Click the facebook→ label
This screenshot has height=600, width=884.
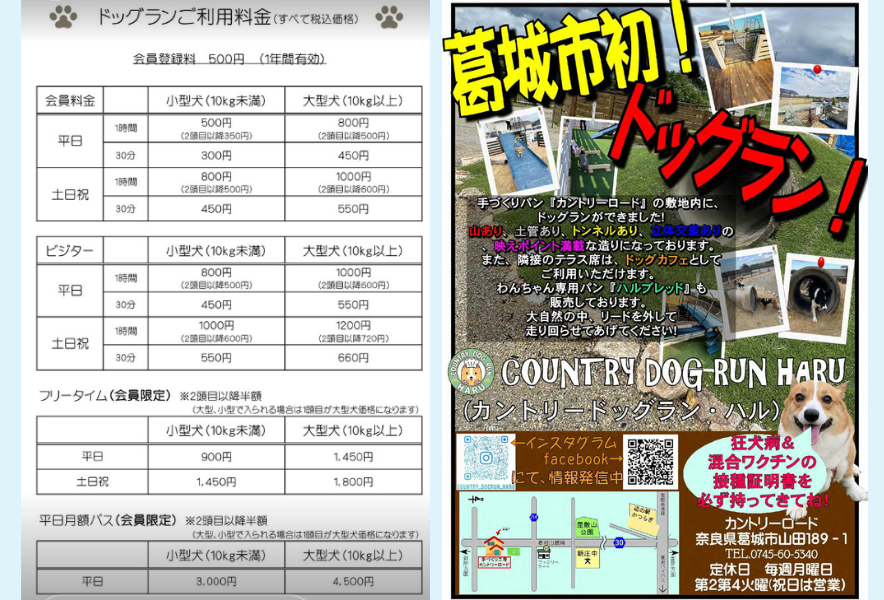[x=582, y=460]
